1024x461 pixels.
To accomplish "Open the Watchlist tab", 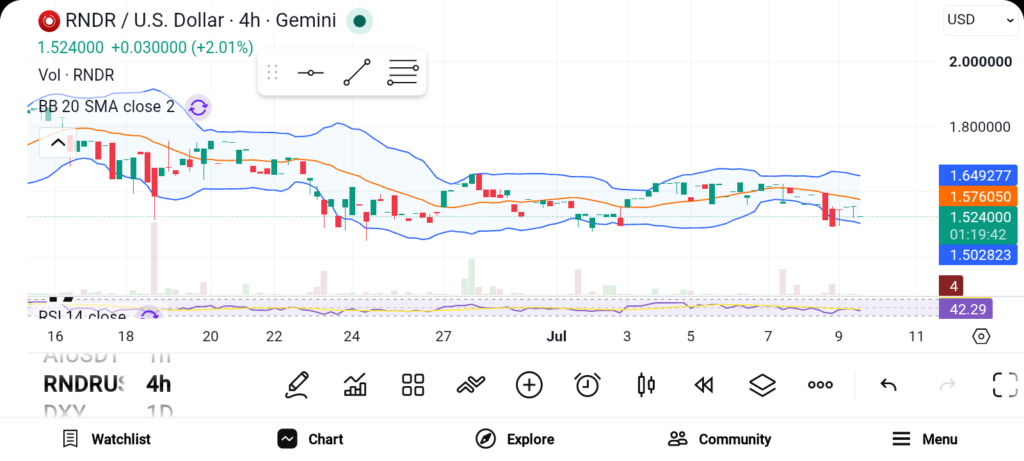I will coord(106,439).
